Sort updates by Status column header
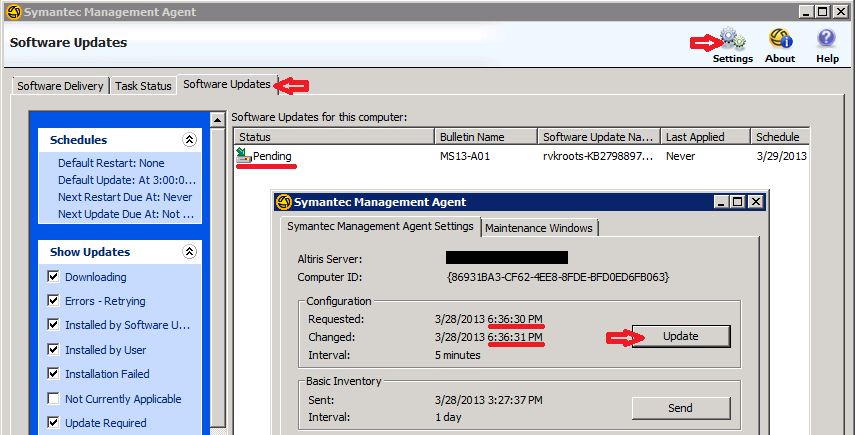Image resolution: width=855 pixels, height=435 pixels. click(x=334, y=137)
